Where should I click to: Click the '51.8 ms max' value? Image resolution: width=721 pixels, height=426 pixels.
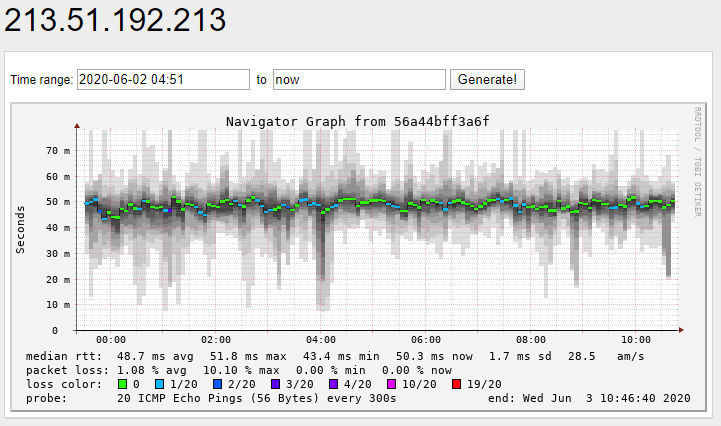point(248,357)
